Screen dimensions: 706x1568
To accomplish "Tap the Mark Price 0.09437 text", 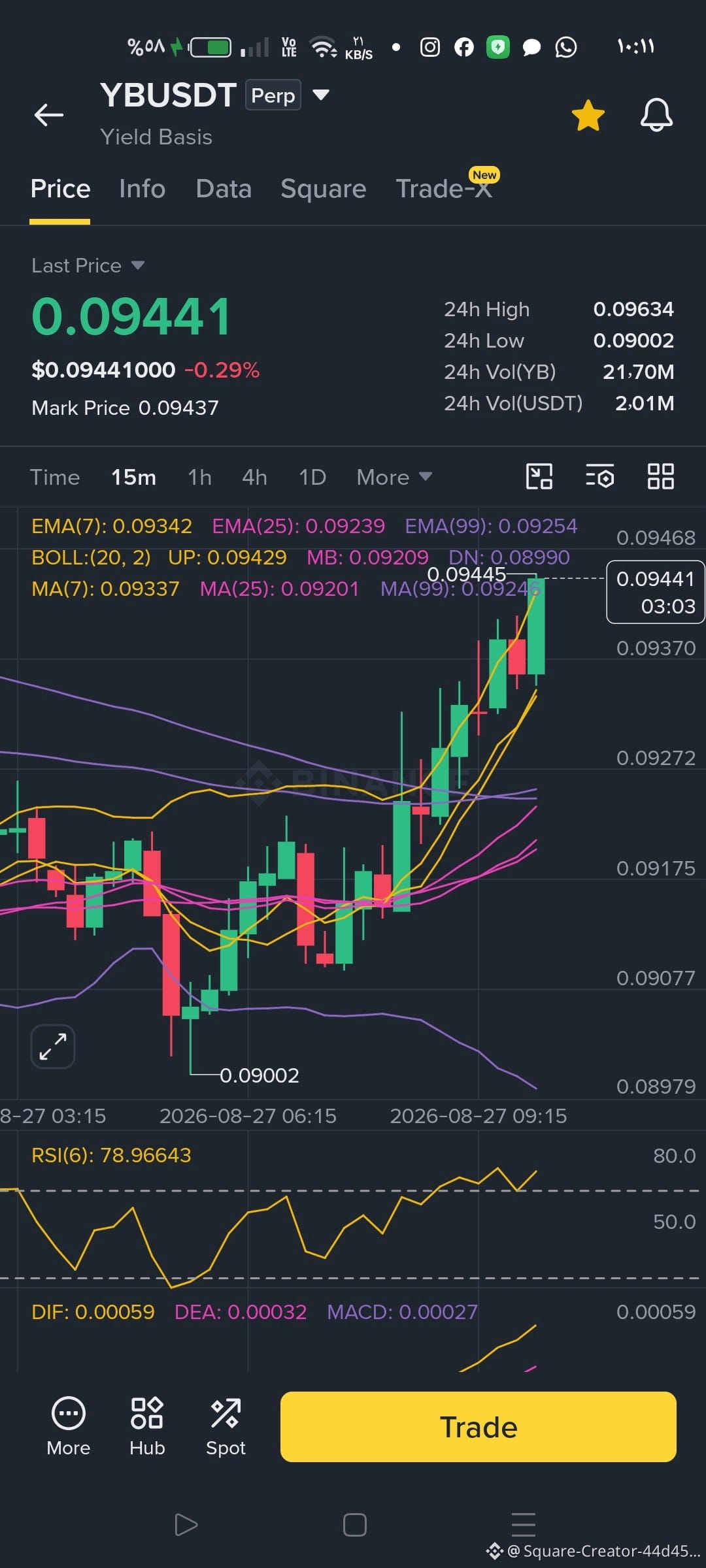I will click(x=125, y=408).
